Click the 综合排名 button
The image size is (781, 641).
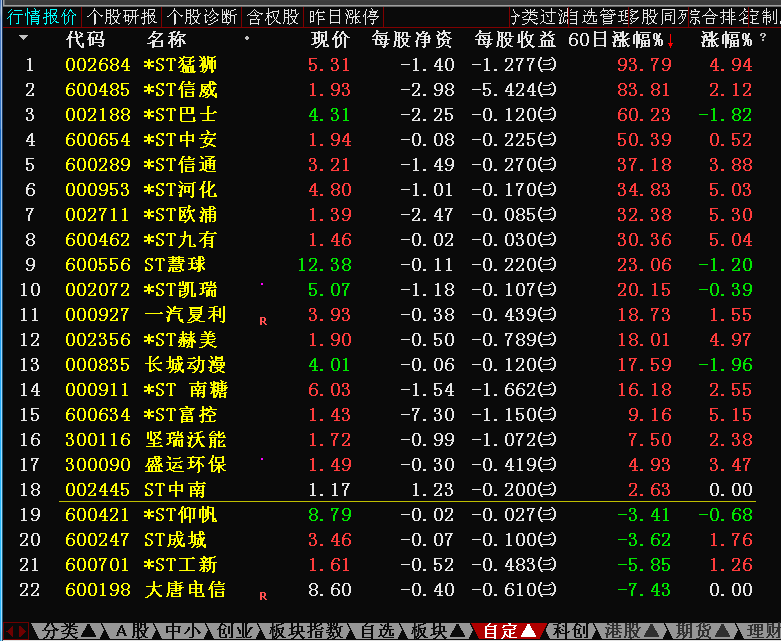pyautogui.click(x=719, y=17)
